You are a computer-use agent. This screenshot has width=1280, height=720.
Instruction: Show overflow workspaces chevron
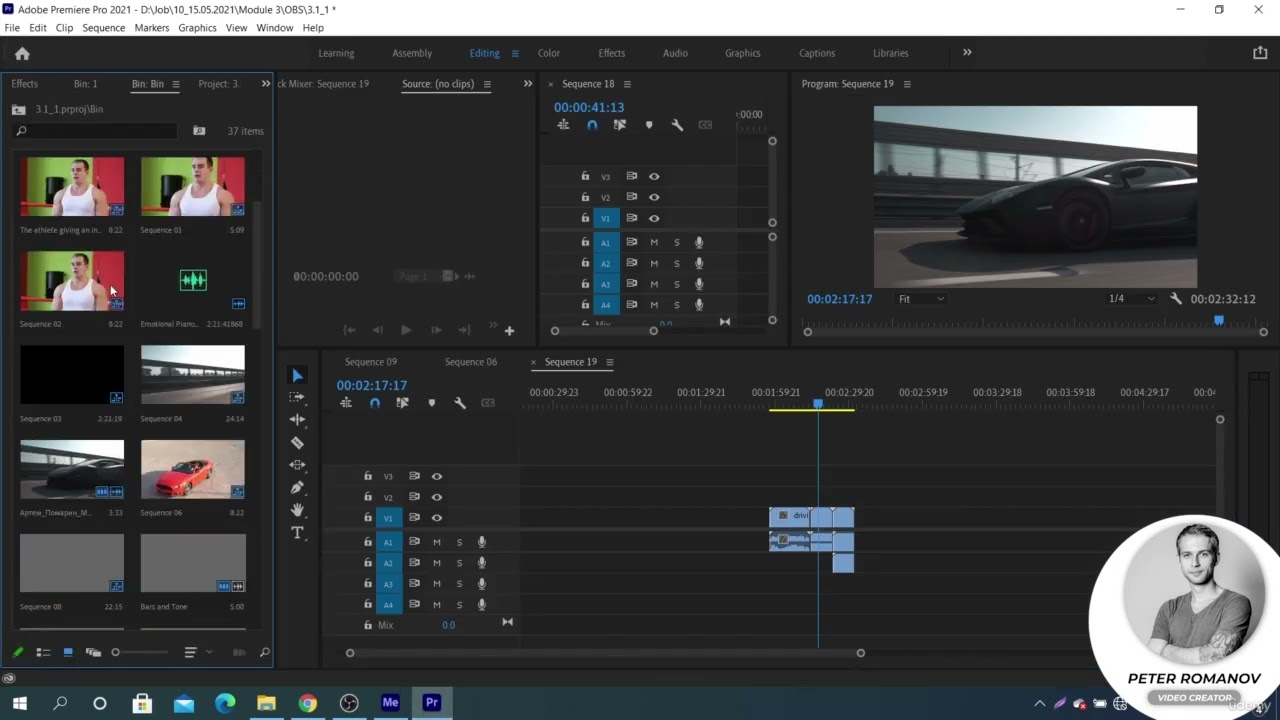pyautogui.click(x=967, y=53)
